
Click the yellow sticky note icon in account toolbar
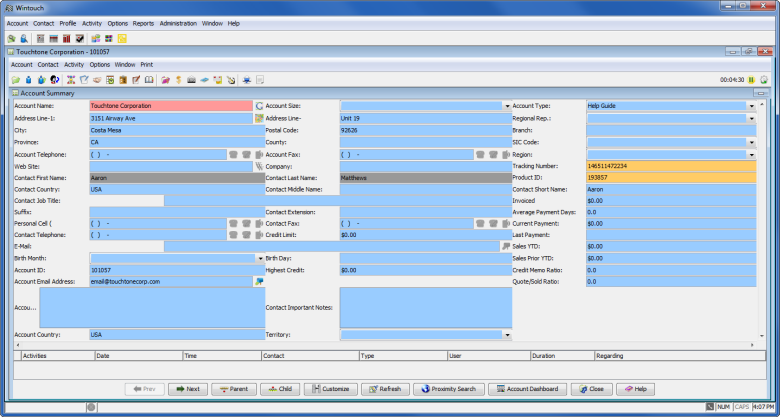coord(217,80)
